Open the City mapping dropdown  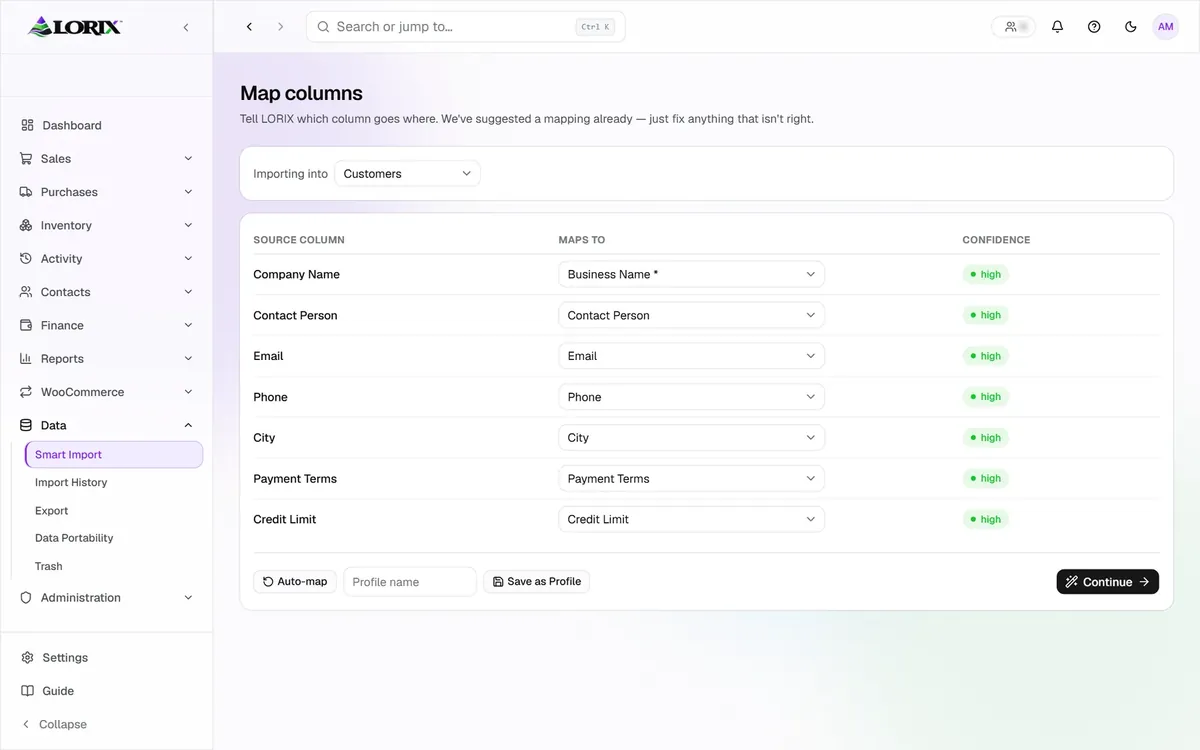click(x=691, y=437)
